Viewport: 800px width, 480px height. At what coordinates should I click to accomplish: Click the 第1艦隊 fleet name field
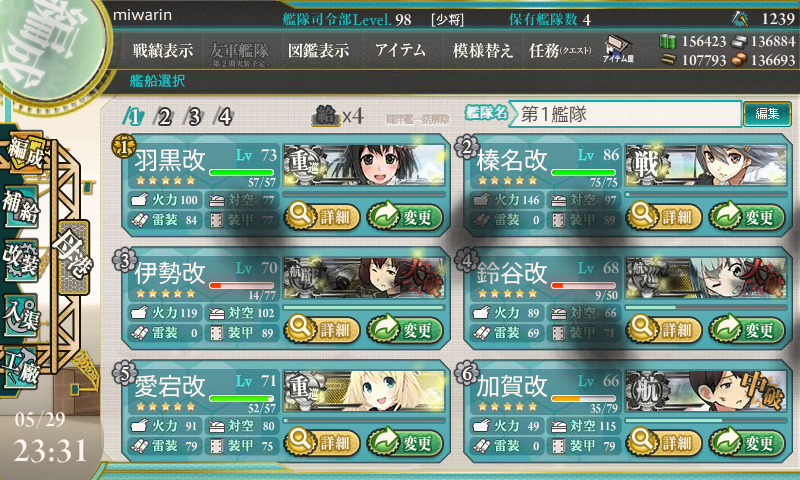pos(625,114)
